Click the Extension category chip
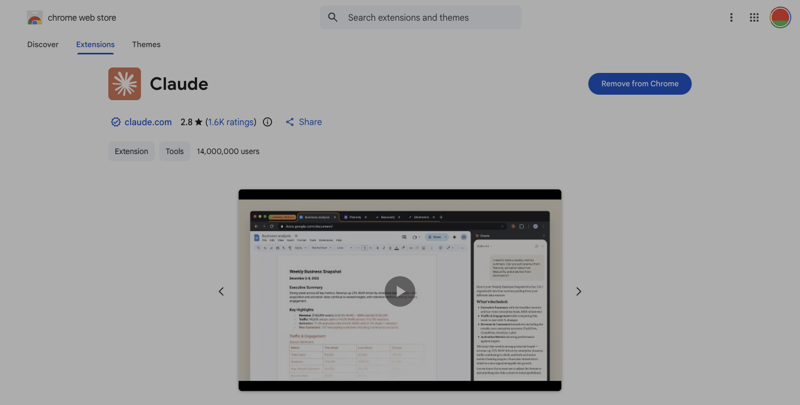This screenshot has height=405, width=800. point(131,151)
